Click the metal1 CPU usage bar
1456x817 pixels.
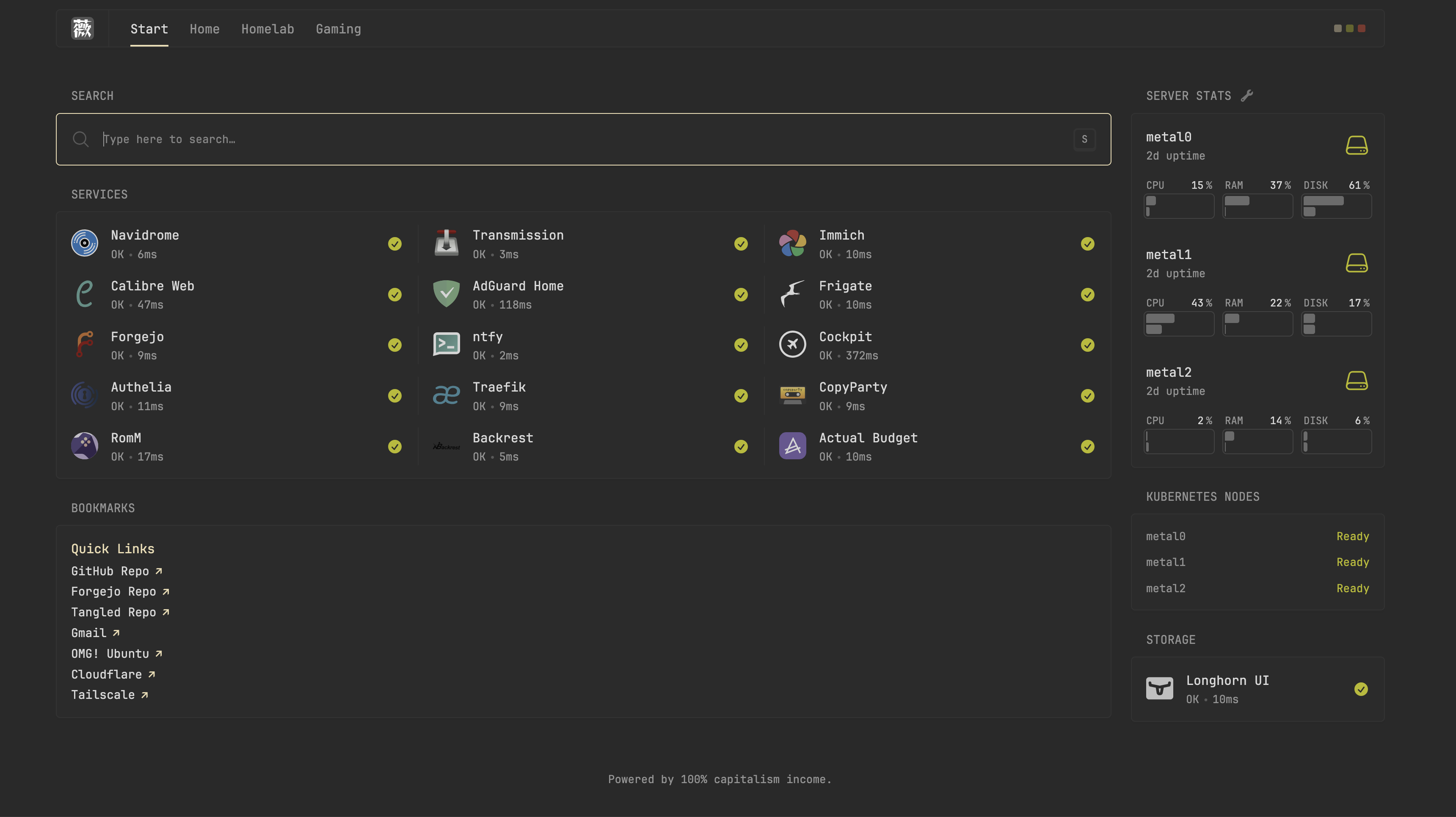(1179, 324)
